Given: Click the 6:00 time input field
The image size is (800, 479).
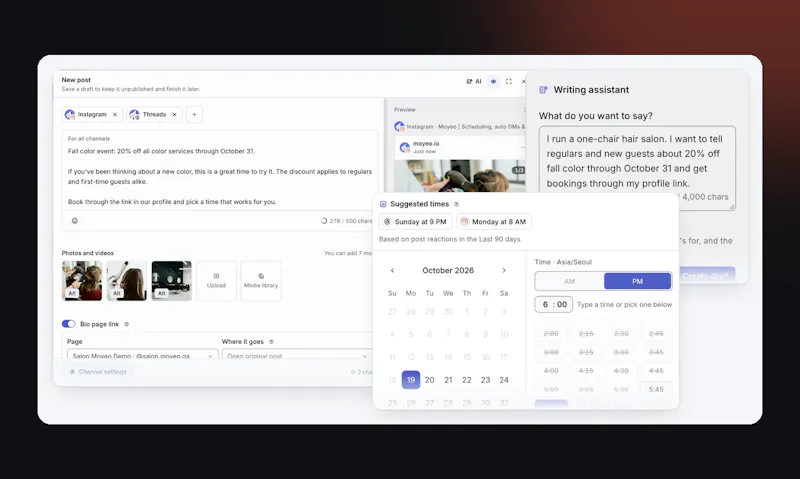Looking at the screenshot, I should pos(554,305).
